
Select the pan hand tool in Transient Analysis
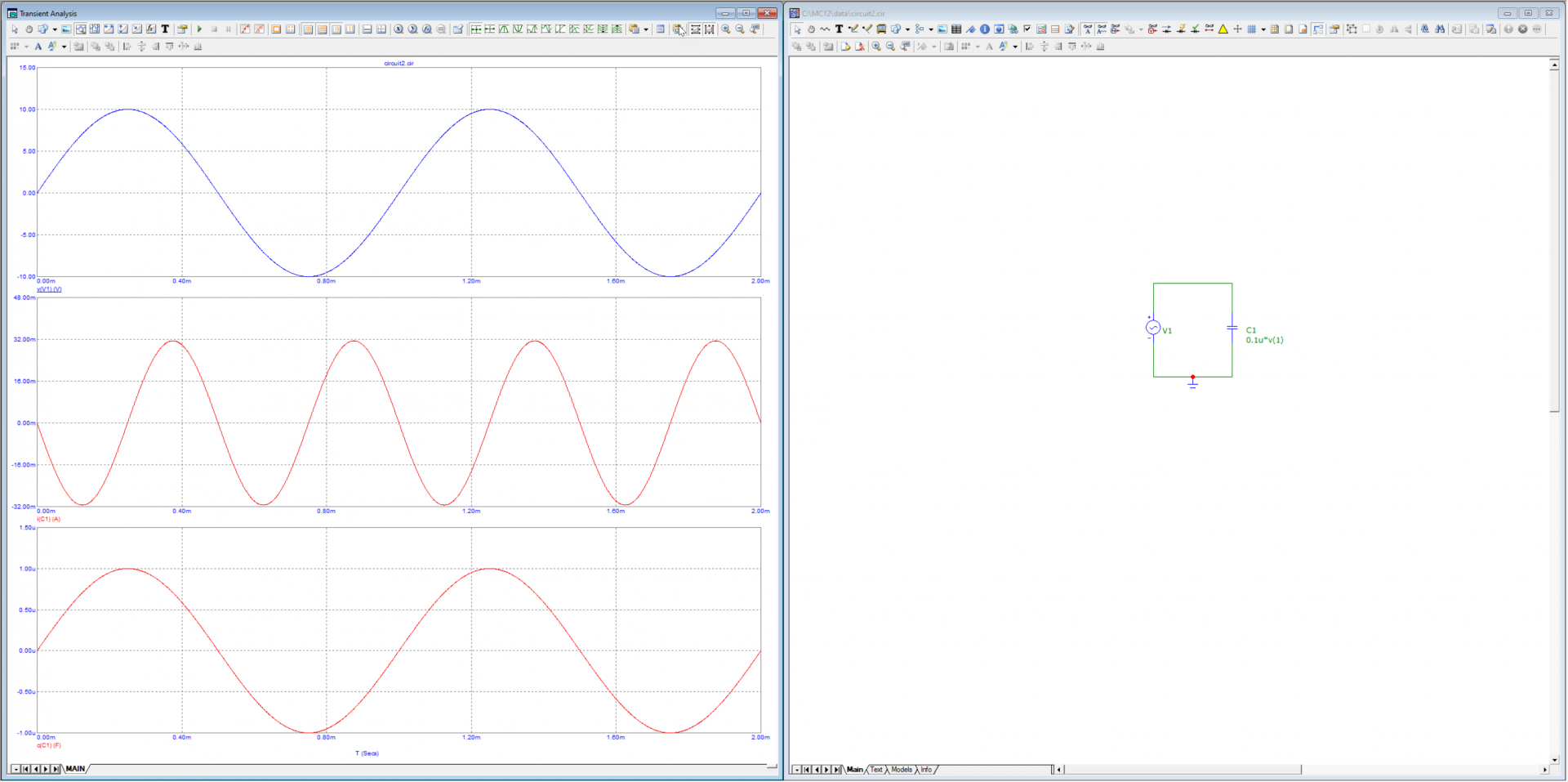tap(29, 29)
